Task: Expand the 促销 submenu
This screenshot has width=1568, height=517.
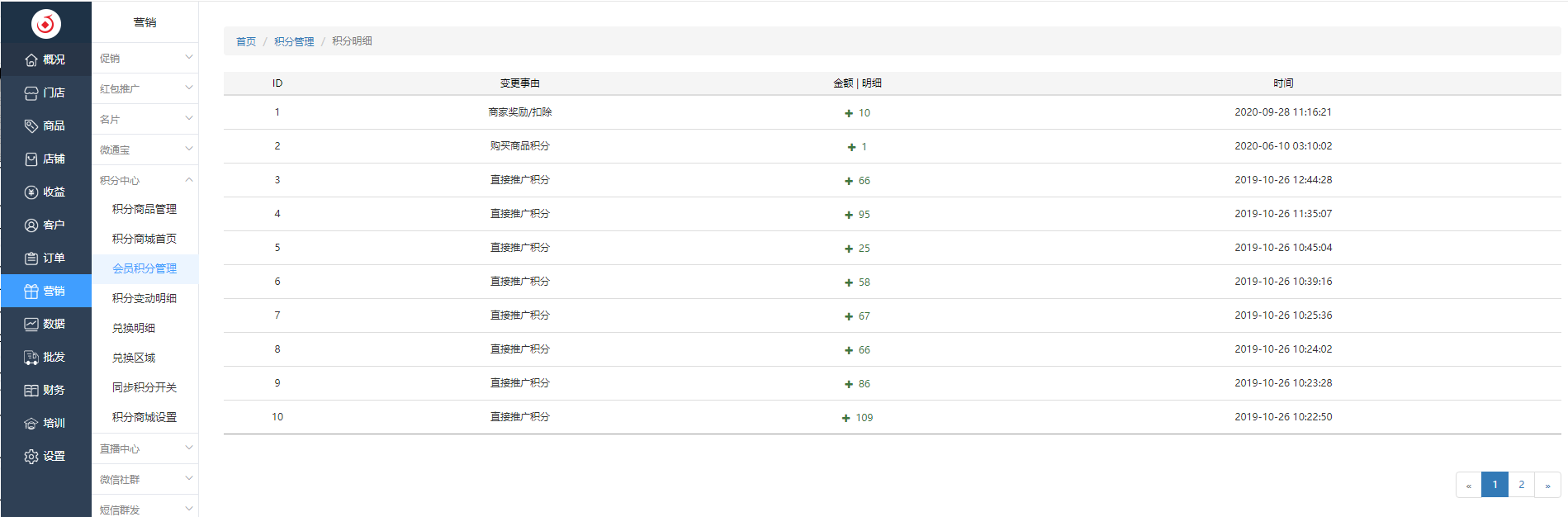Action: 144,58
